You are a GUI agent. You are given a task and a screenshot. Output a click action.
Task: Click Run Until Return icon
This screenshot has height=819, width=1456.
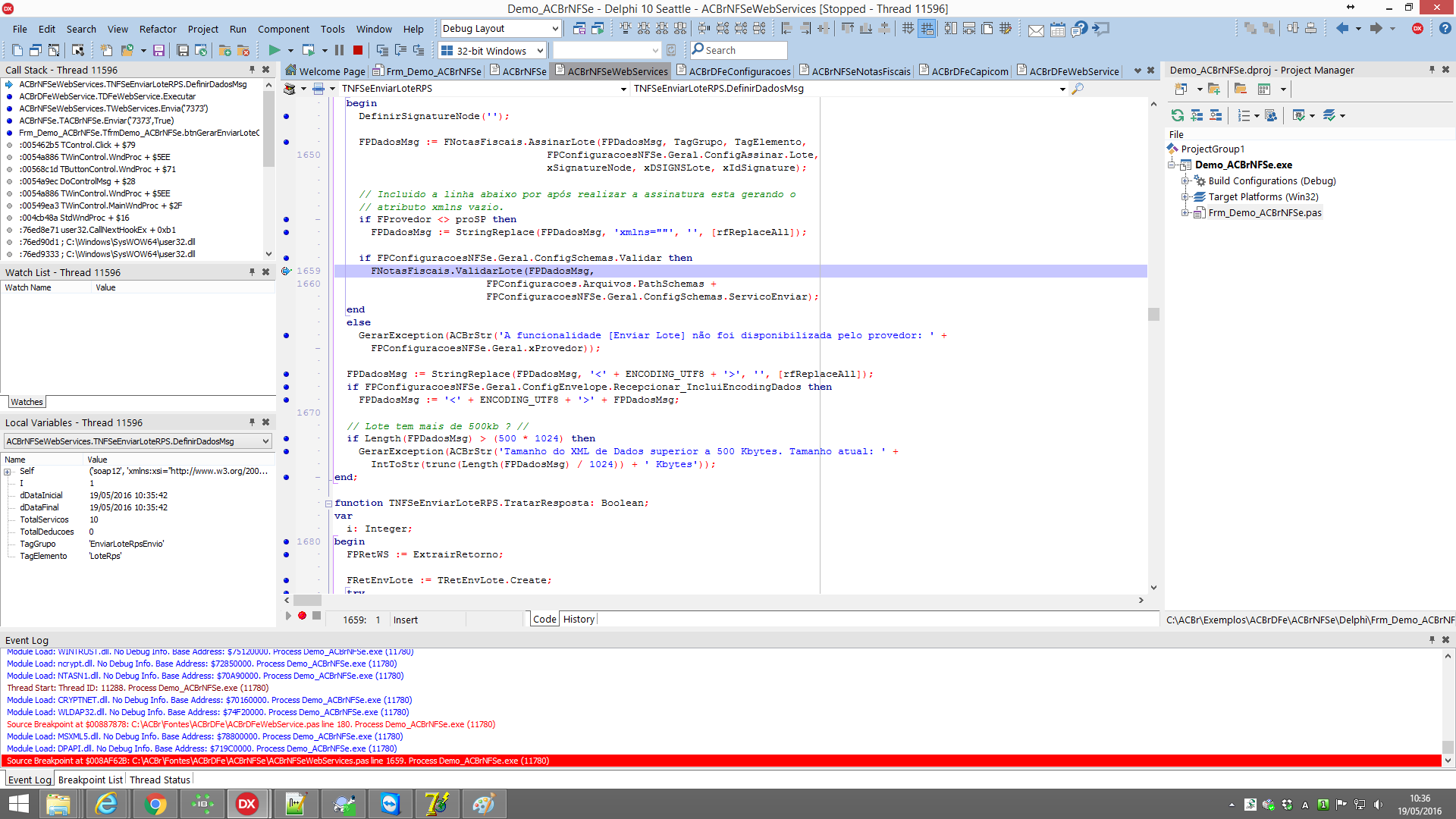point(419,50)
